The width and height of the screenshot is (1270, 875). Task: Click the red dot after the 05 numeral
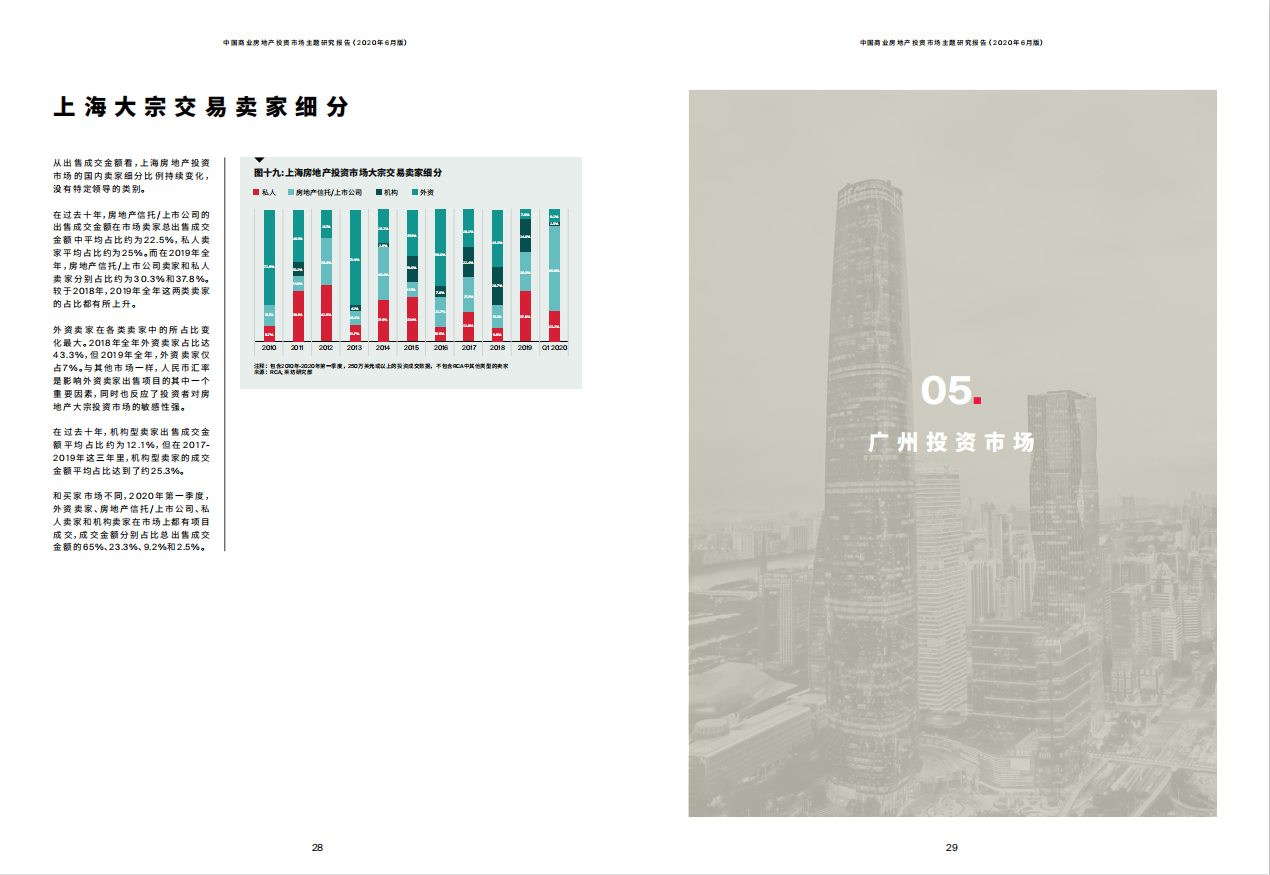tap(977, 402)
